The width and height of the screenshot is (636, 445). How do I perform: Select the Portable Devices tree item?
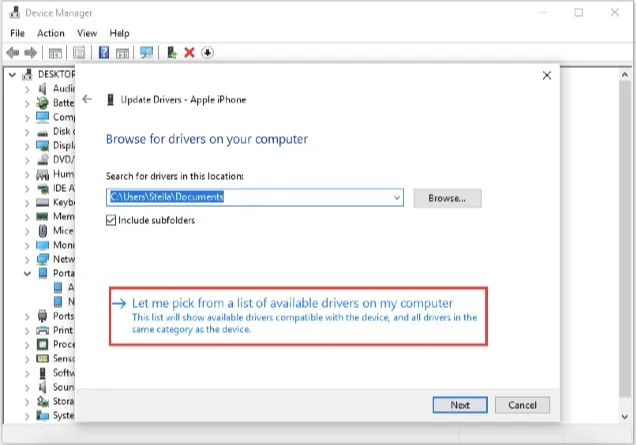pos(63,273)
